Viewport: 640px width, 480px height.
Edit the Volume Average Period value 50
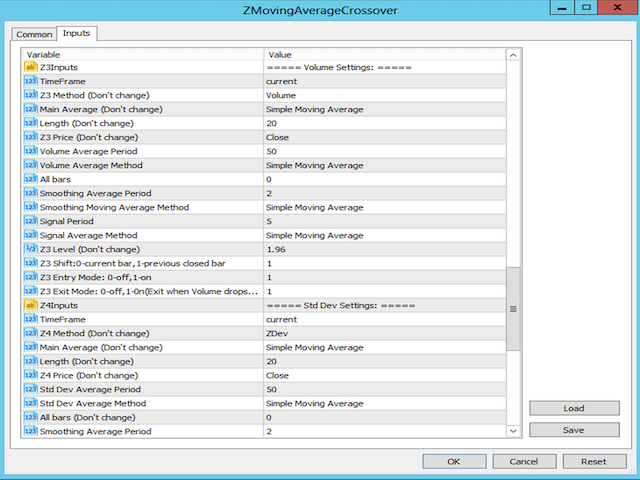click(385, 151)
